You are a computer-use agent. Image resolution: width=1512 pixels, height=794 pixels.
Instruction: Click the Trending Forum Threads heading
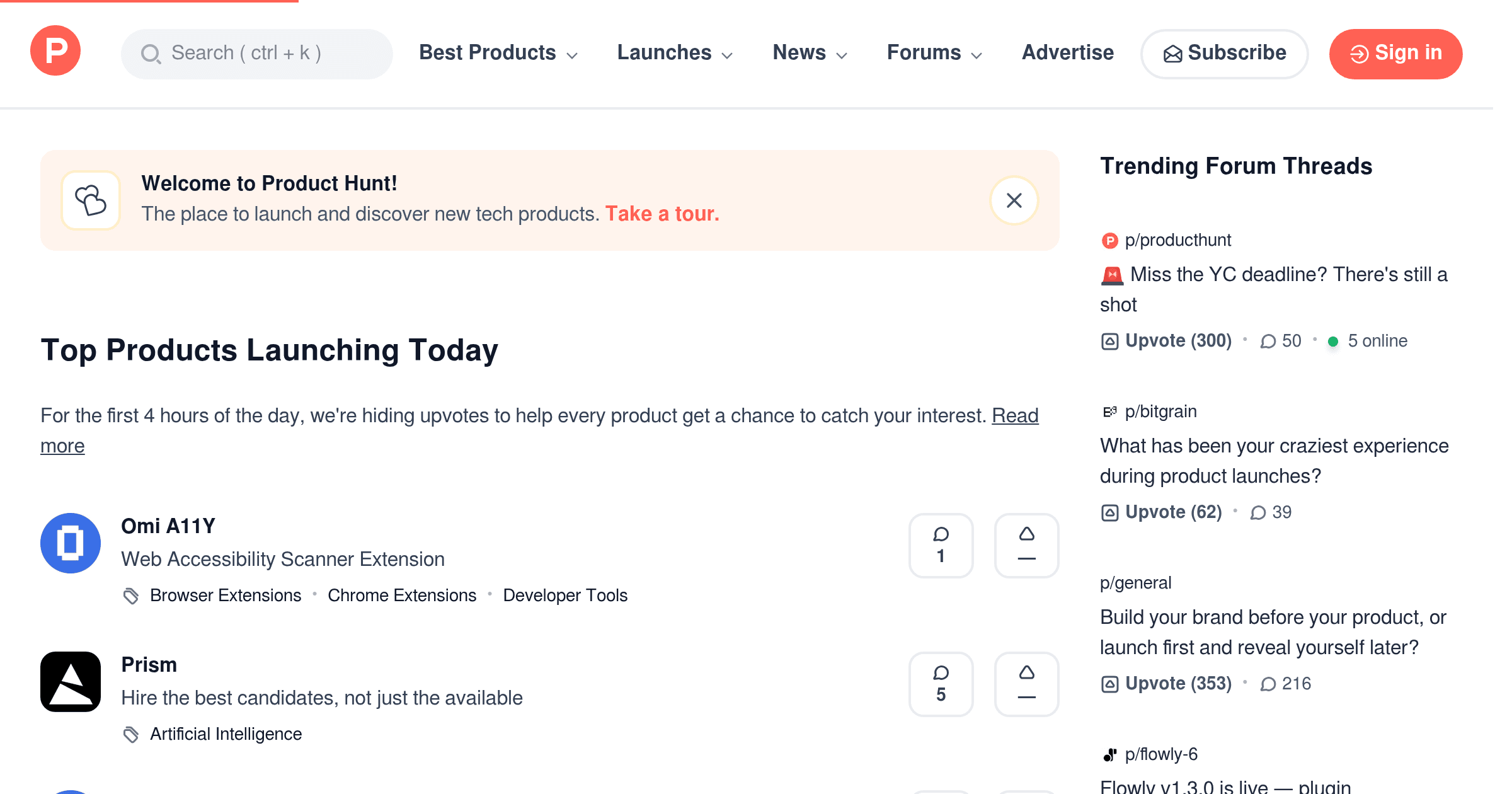click(x=1236, y=166)
